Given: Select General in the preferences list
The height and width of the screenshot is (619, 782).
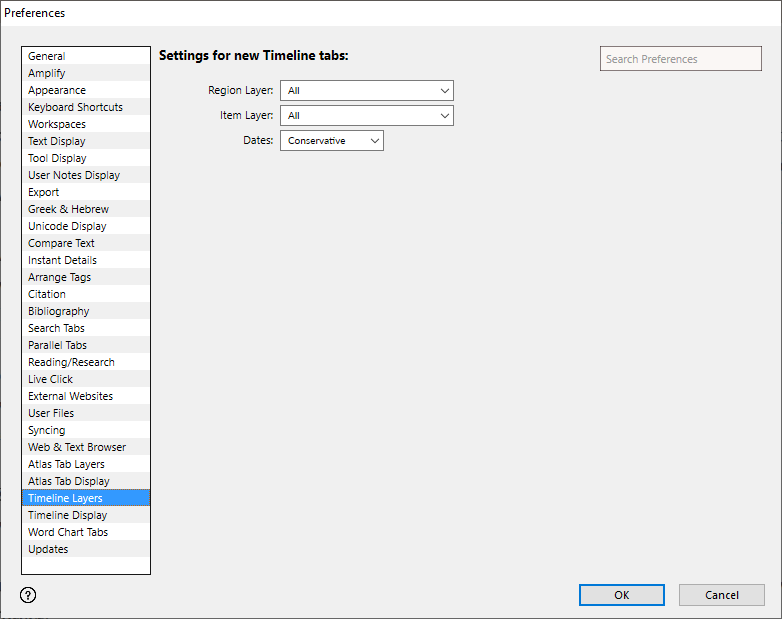Looking at the screenshot, I should tap(47, 57).
